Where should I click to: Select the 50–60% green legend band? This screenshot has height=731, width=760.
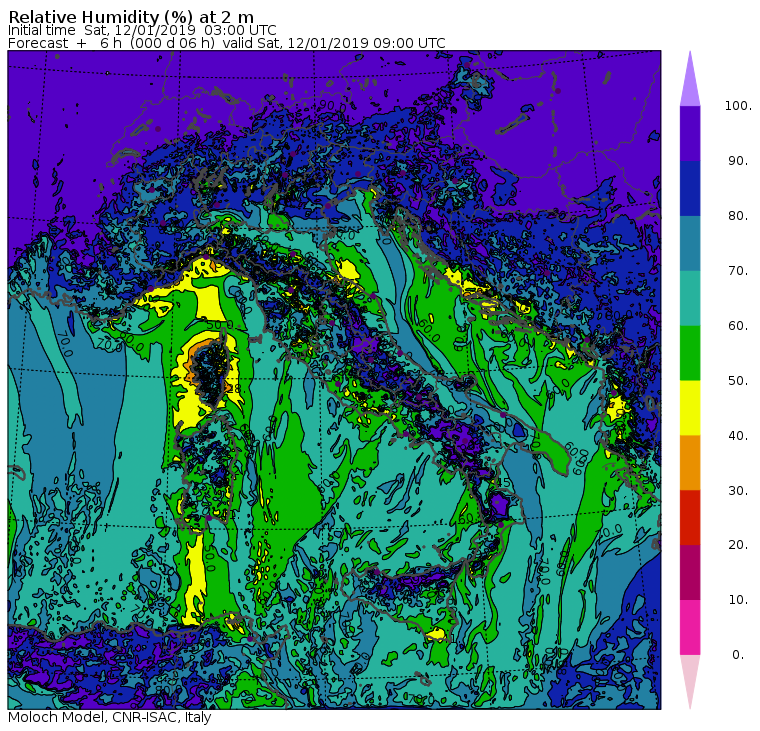690,353
